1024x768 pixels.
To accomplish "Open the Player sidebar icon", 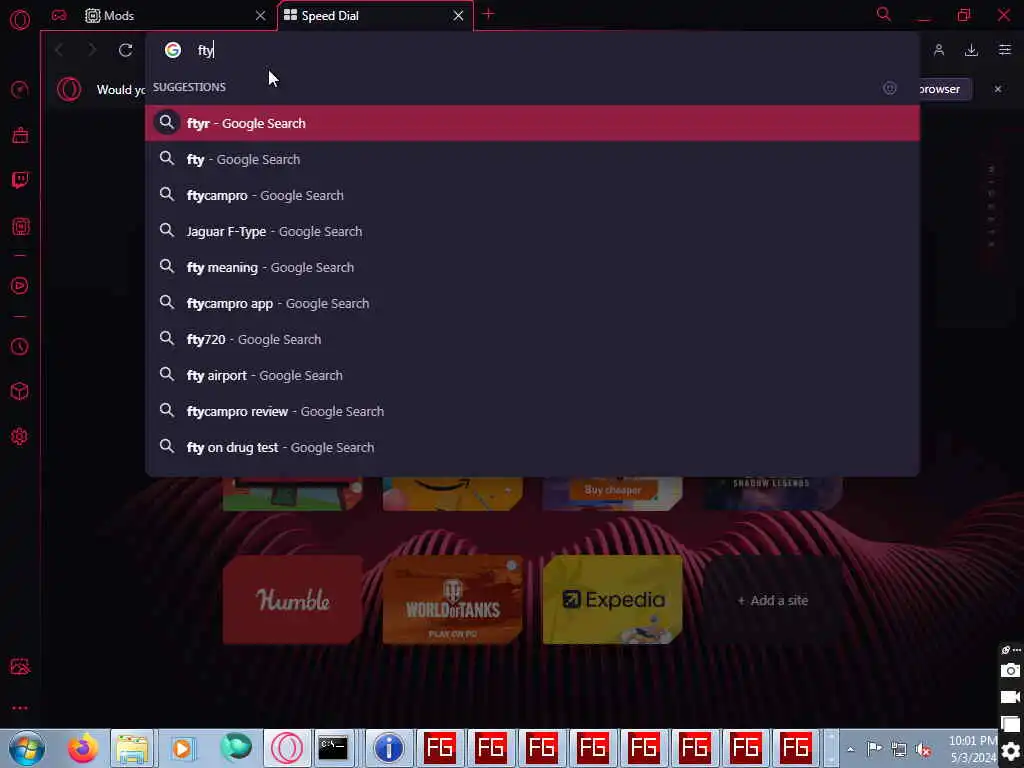I will [20, 285].
